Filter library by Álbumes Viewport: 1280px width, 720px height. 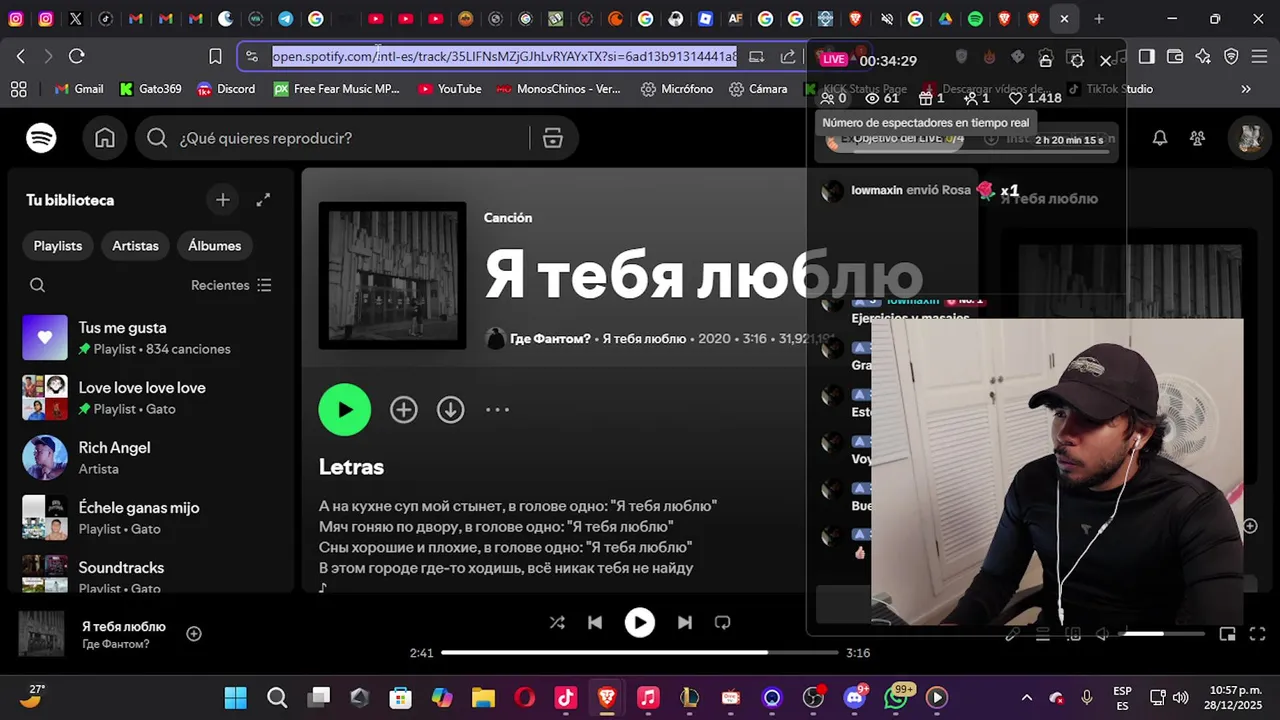tap(215, 245)
